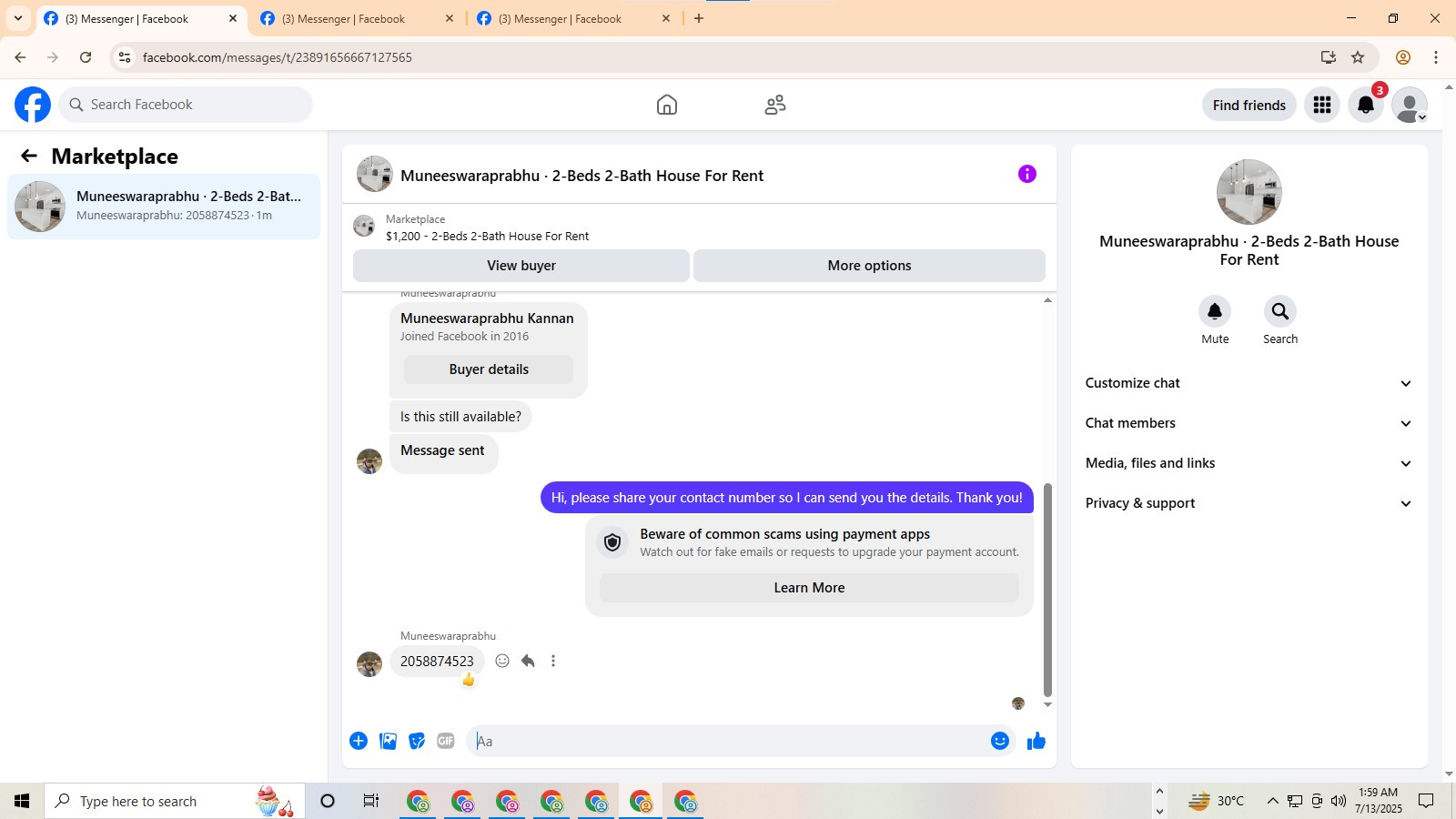
Task: Open the volume control in system tray
Action: tap(1338, 801)
